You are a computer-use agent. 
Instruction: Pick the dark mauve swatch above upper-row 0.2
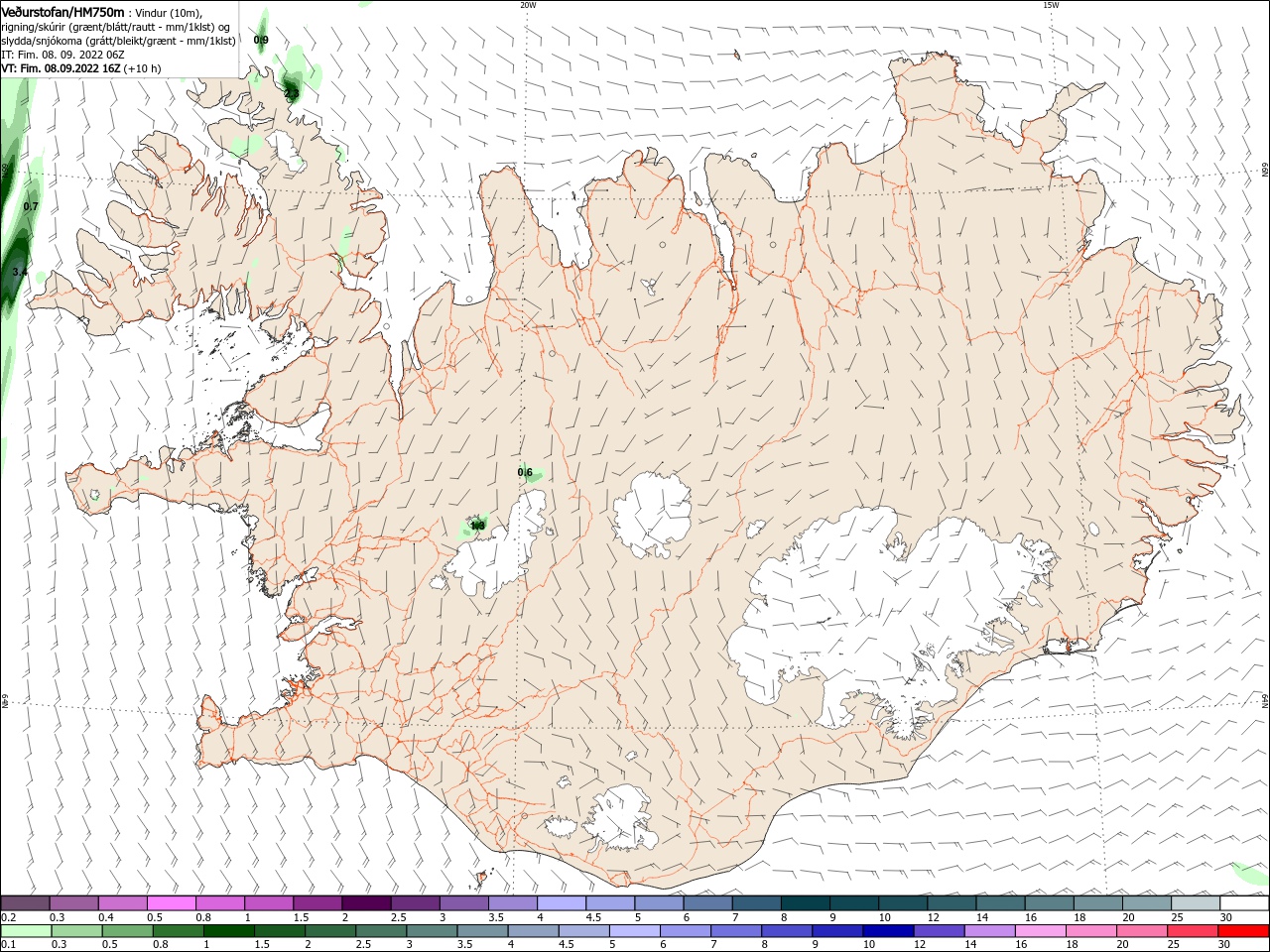tap(25, 903)
